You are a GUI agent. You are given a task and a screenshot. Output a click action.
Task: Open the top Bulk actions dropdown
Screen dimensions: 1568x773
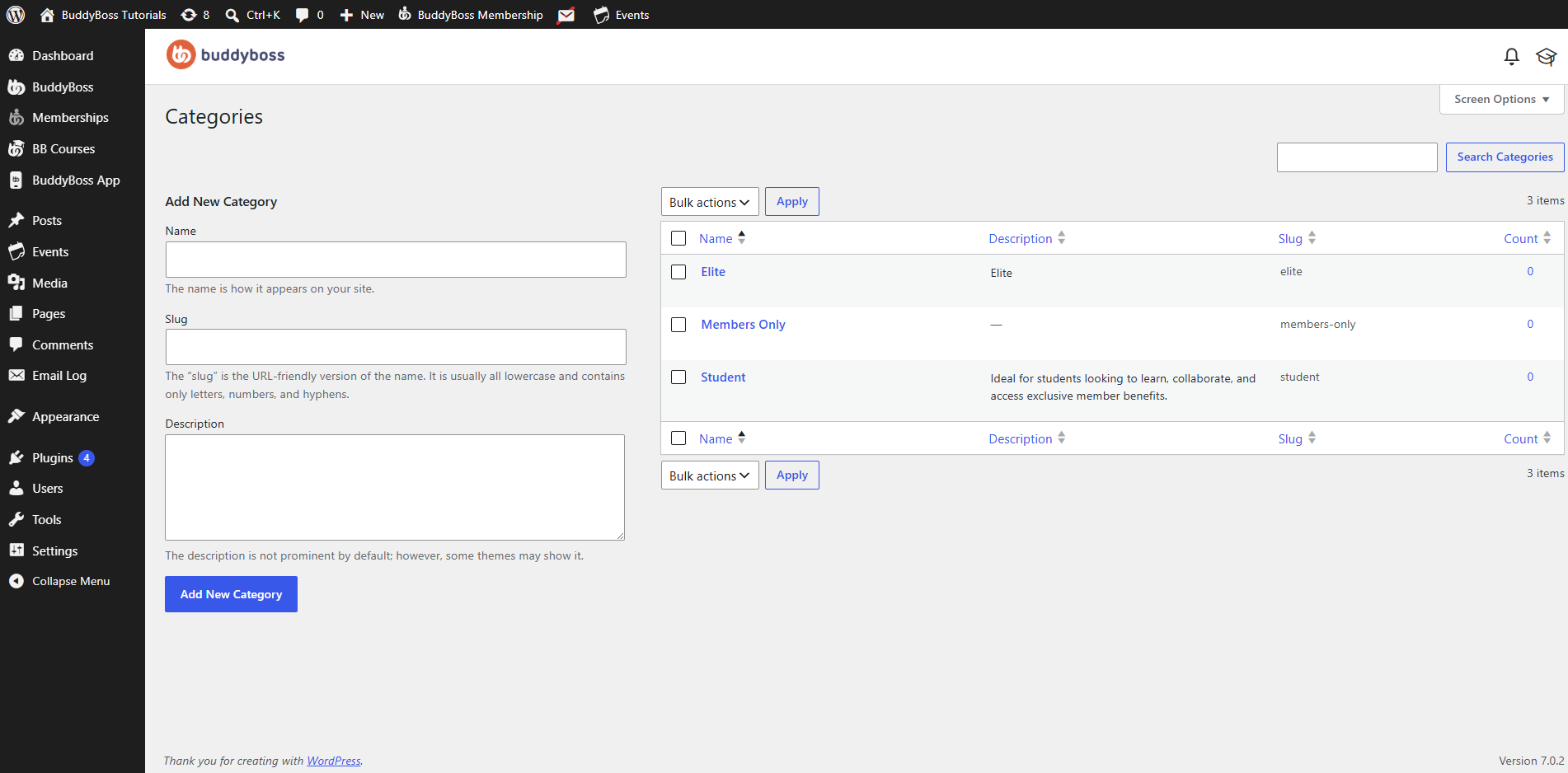click(x=710, y=202)
